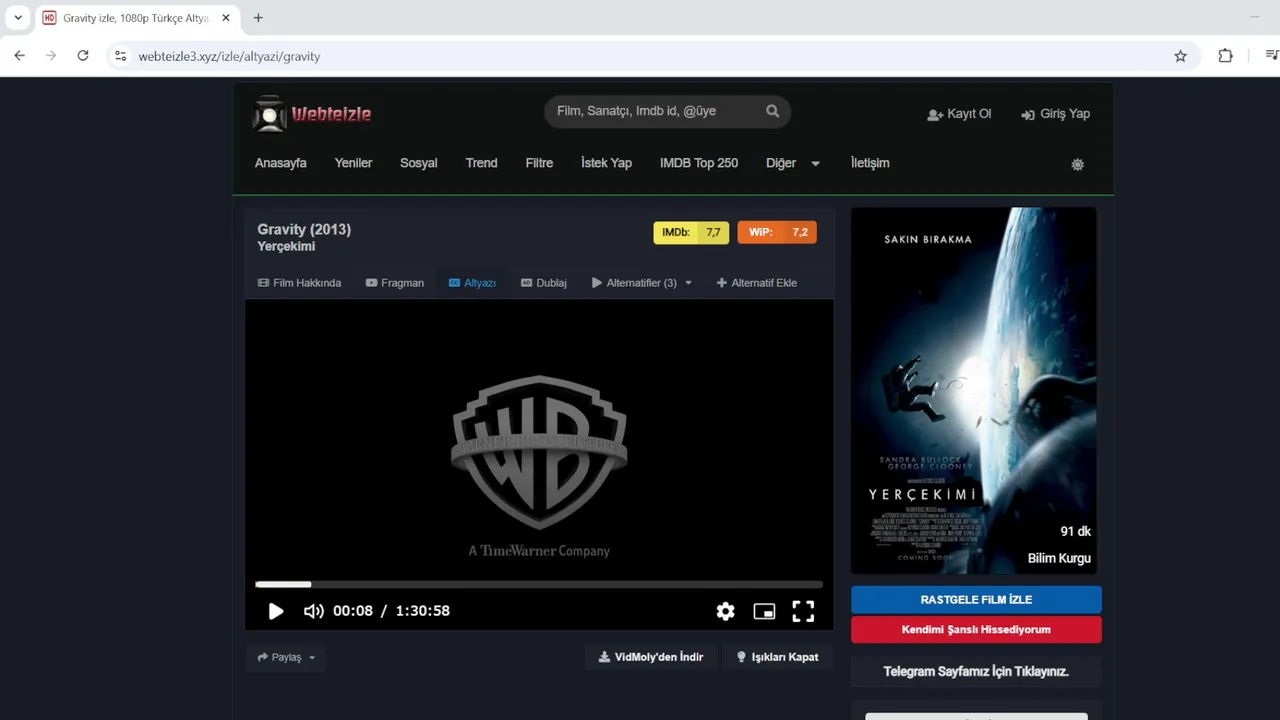
Task: Open the Telegram Sayfamız link
Action: click(x=976, y=671)
